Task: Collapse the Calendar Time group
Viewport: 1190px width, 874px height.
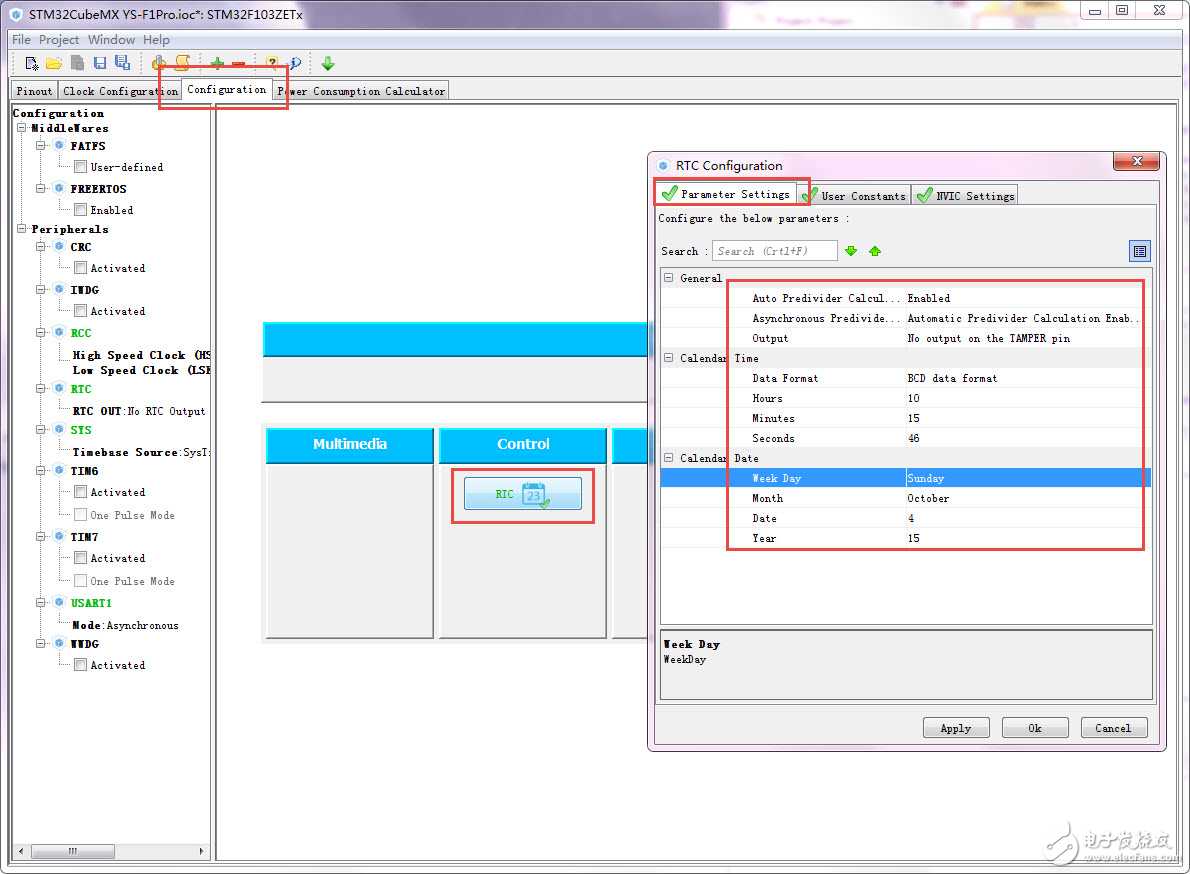Action: tap(669, 357)
